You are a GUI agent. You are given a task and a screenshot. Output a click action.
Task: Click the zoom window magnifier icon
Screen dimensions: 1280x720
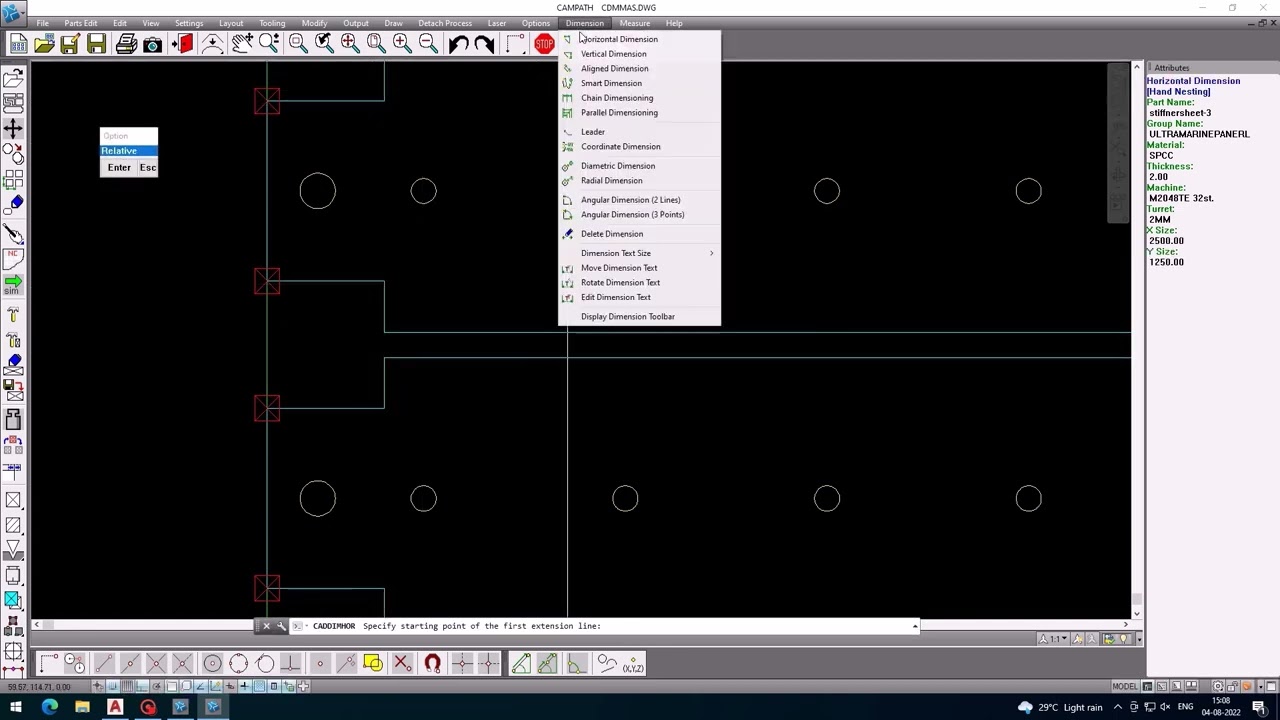tap(297, 43)
